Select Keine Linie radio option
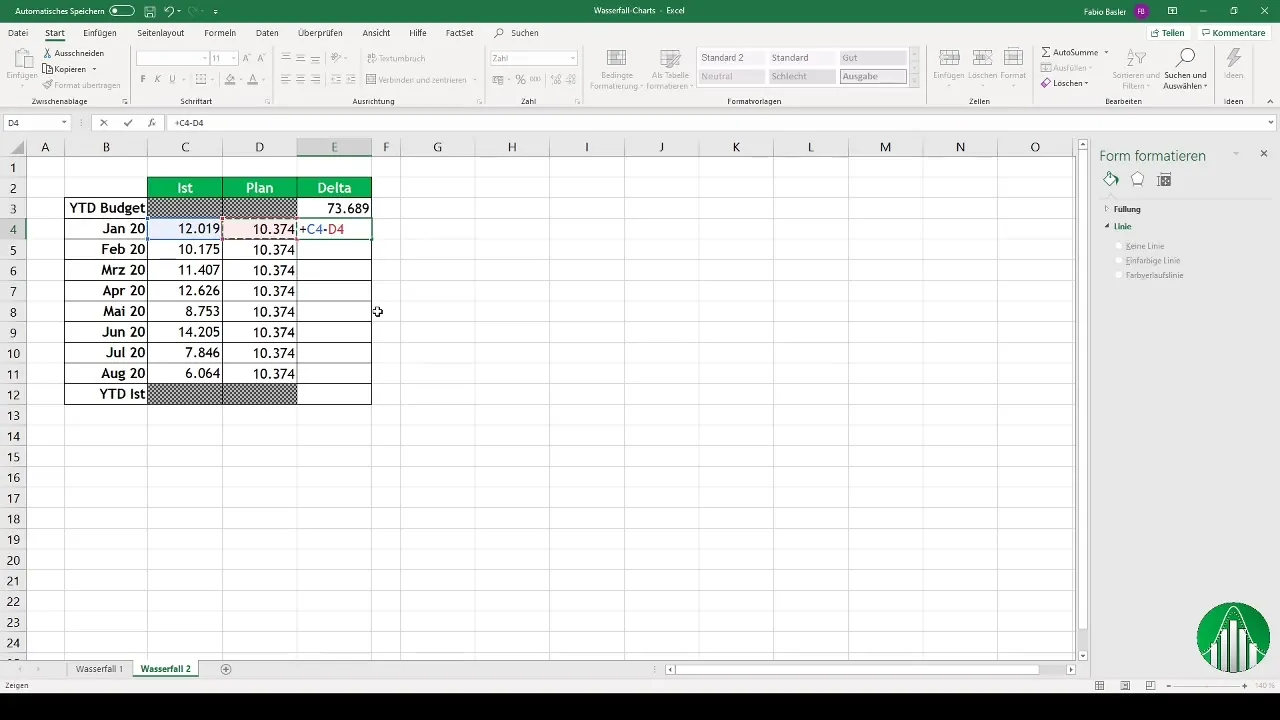 [1119, 246]
